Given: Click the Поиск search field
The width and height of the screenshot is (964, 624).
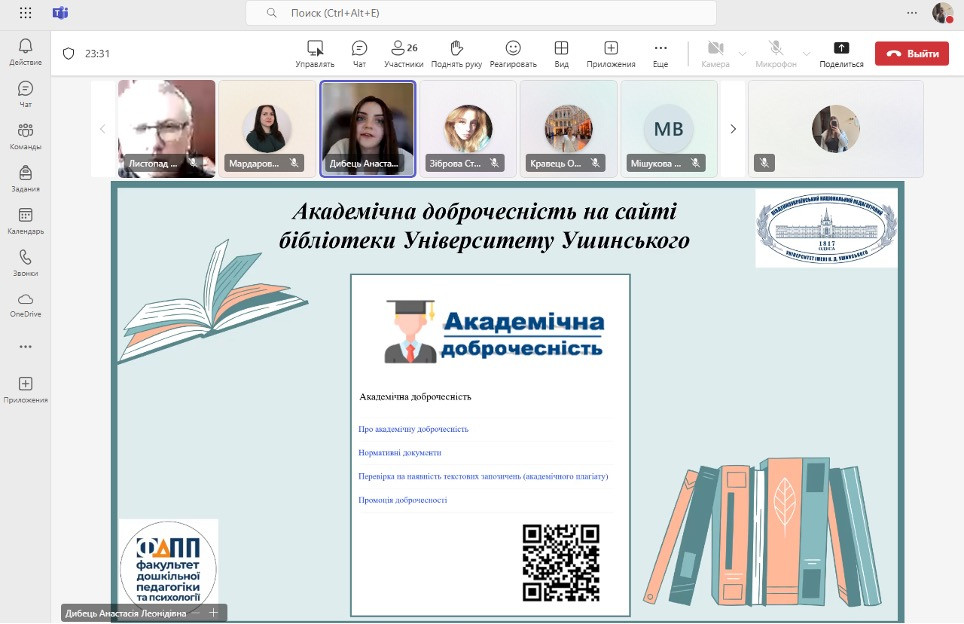Looking at the screenshot, I should (x=480, y=13).
